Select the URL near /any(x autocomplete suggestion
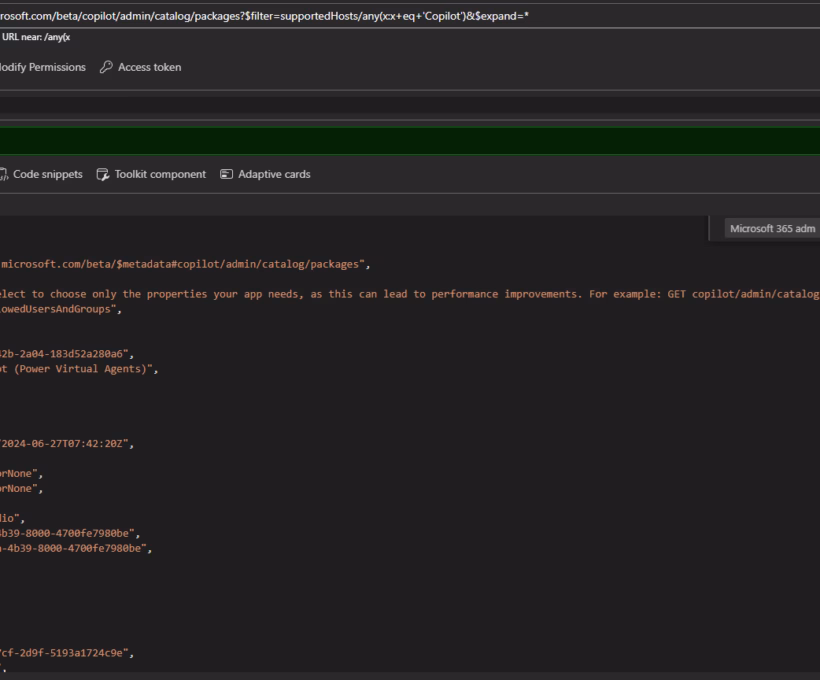The image size is (820, 680). [37, 36]
